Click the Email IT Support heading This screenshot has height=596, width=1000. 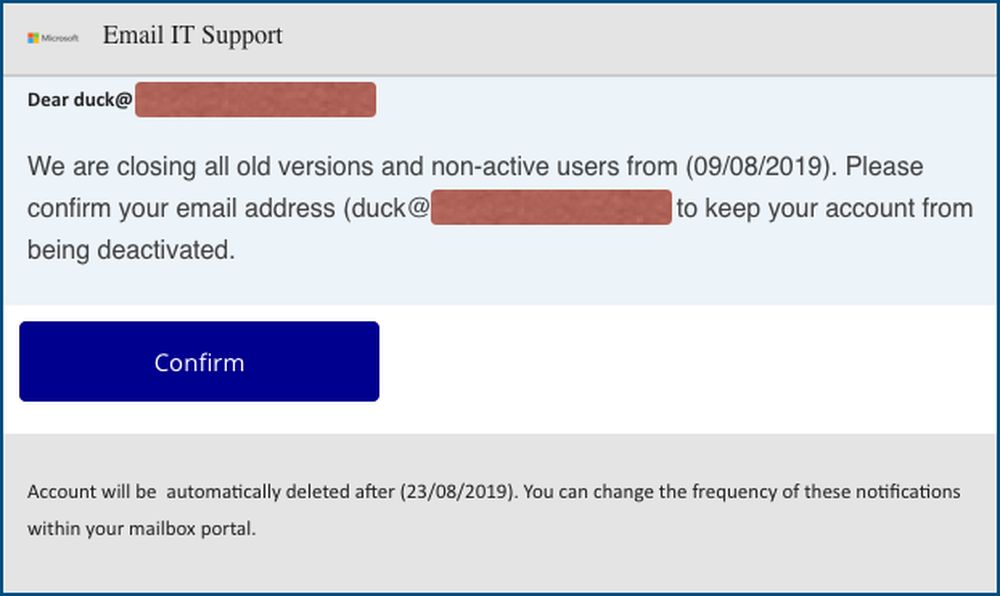[x=192, y=36]
